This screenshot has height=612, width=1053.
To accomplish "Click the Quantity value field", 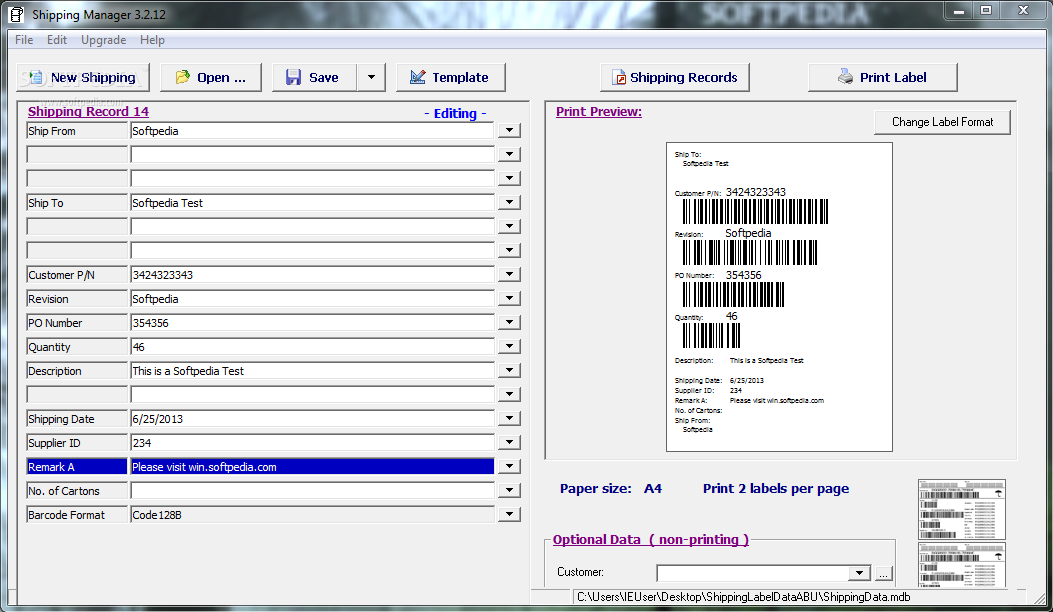I will click(312, 347).
